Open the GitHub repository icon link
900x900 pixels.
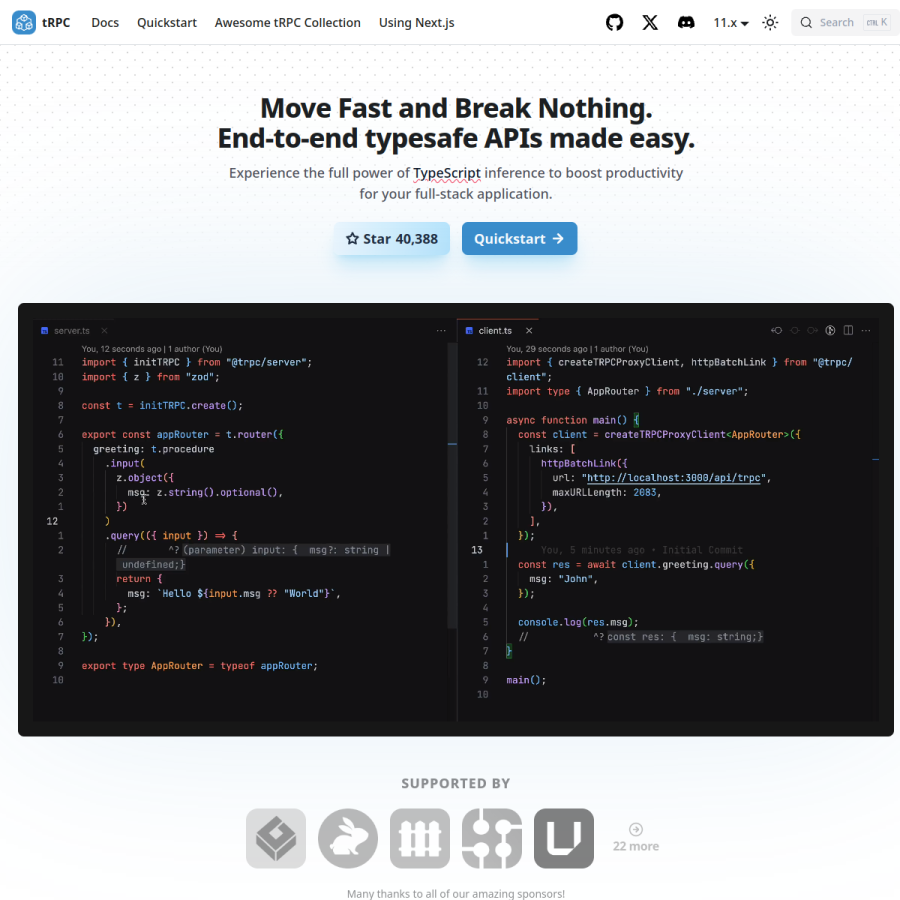click(x=614, y=22)
